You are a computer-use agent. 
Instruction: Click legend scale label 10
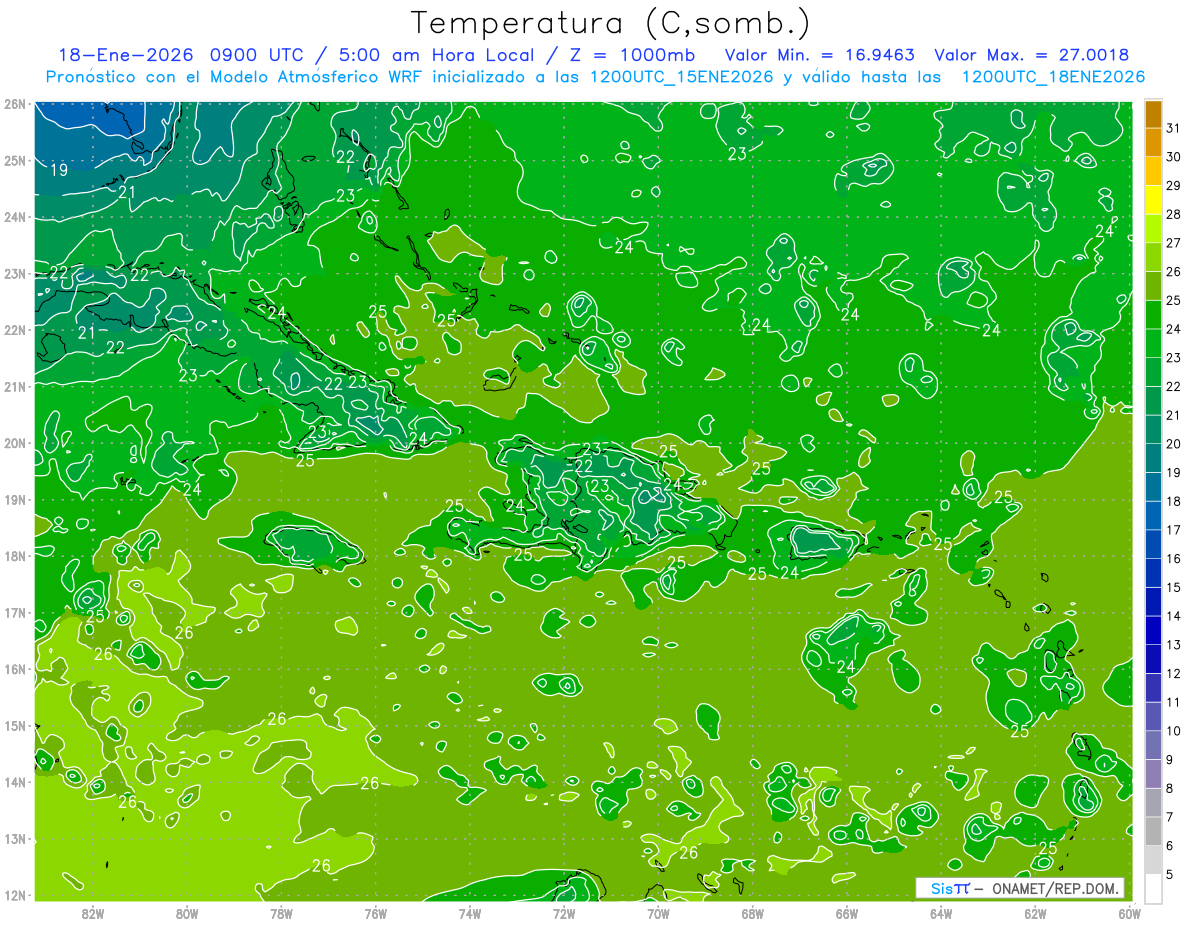click(x=1174, y=731)
